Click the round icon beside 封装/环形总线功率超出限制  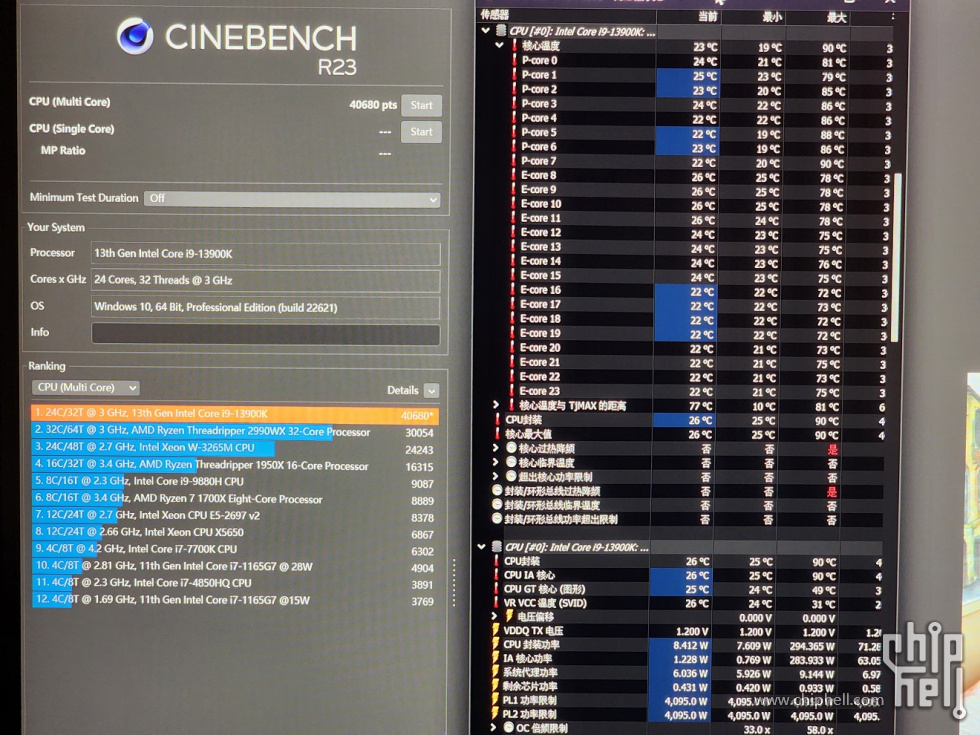point(498,519)
